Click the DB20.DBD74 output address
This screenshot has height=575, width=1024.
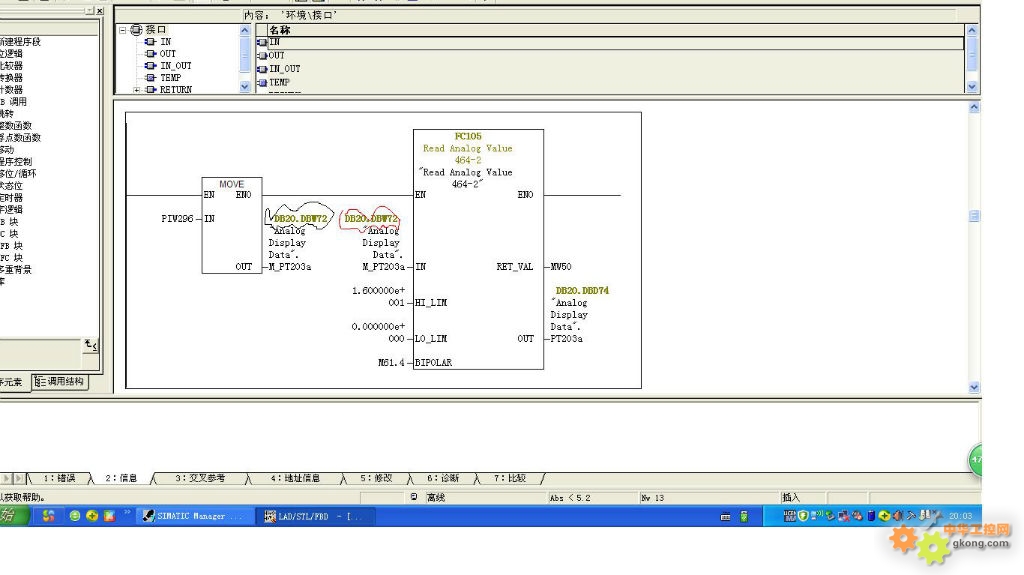coord(582,290)
